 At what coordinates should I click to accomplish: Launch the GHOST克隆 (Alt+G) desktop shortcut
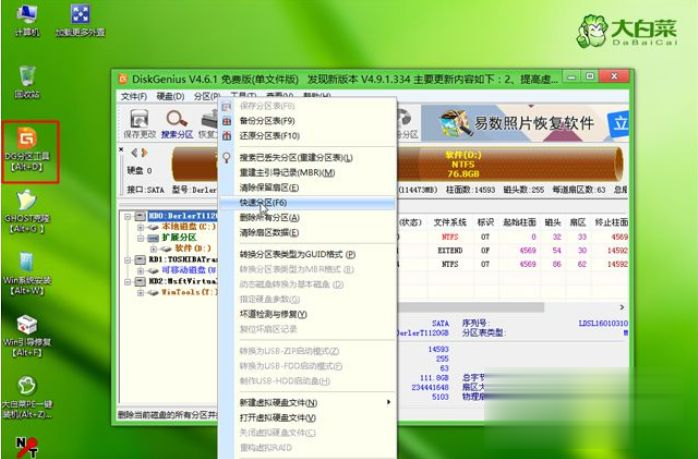(x=27, y=211)
